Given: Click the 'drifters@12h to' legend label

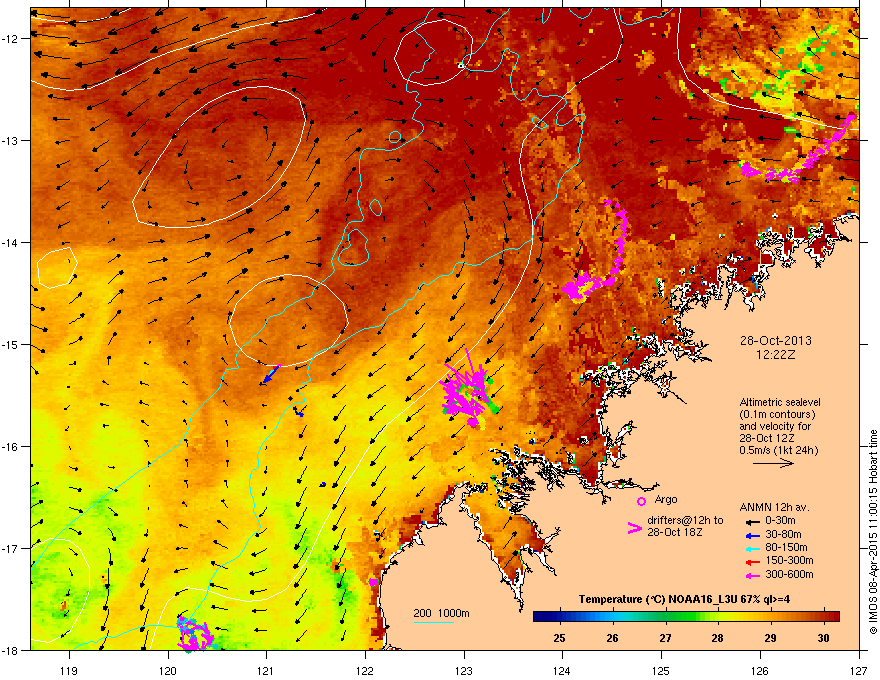Looking at the screenshot, I should point(685,521).
